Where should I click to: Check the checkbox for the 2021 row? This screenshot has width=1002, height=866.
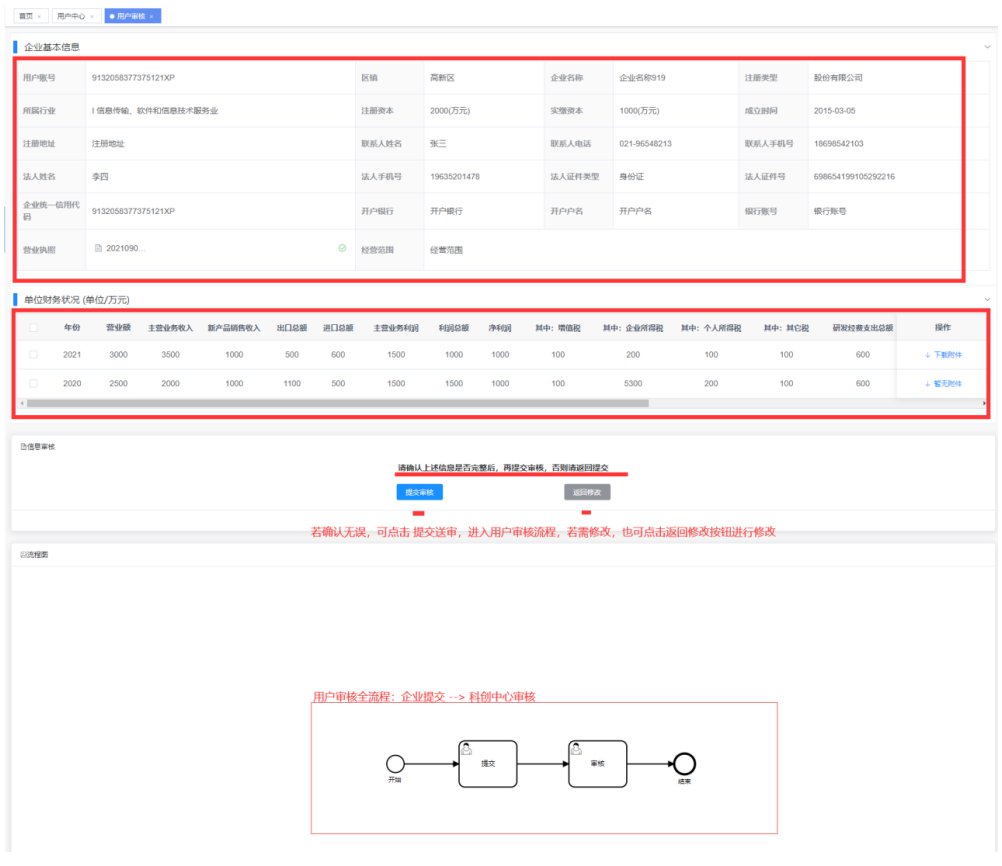click(33, 355)
